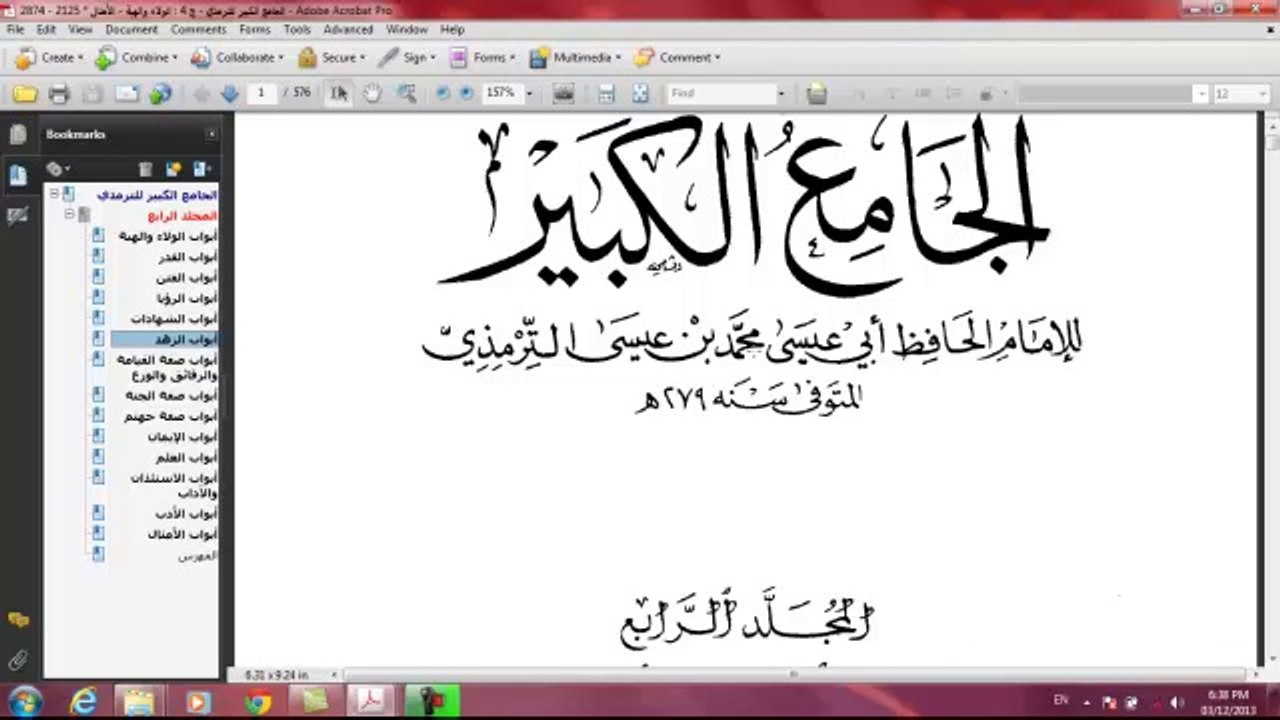
Task: Open the Advanced menu
Action: [x=348, y=30]
